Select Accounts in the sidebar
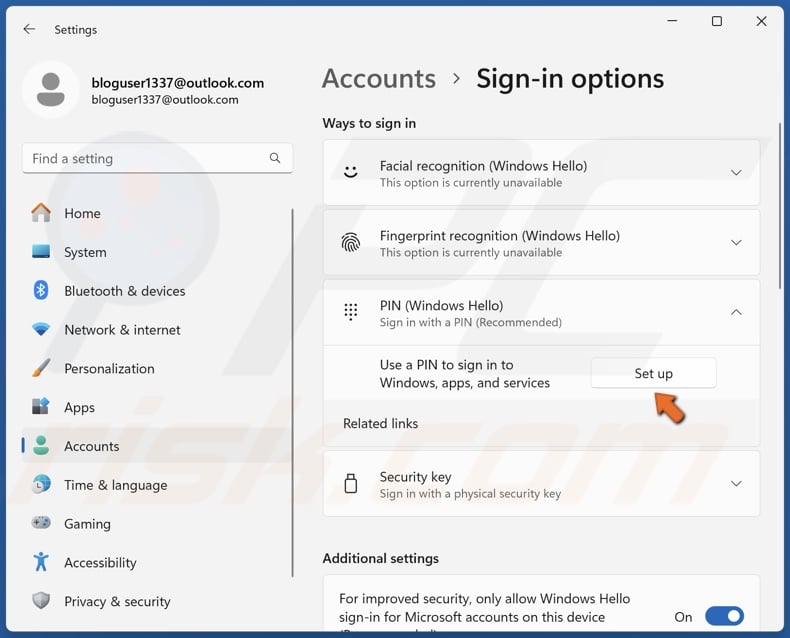 click(x=91, y=446)
